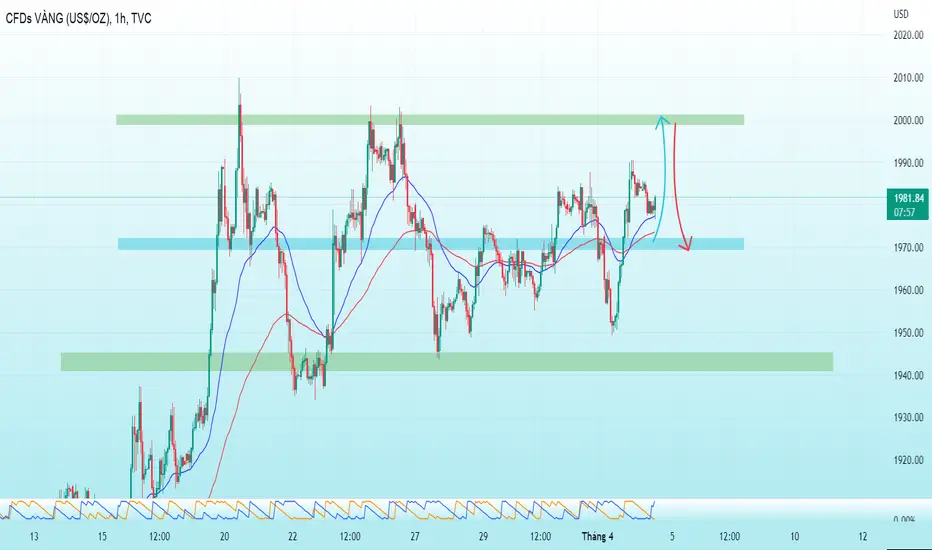932x550 pixels.
Task: Click the 22 date label on time axis
Action: point(292,536)
